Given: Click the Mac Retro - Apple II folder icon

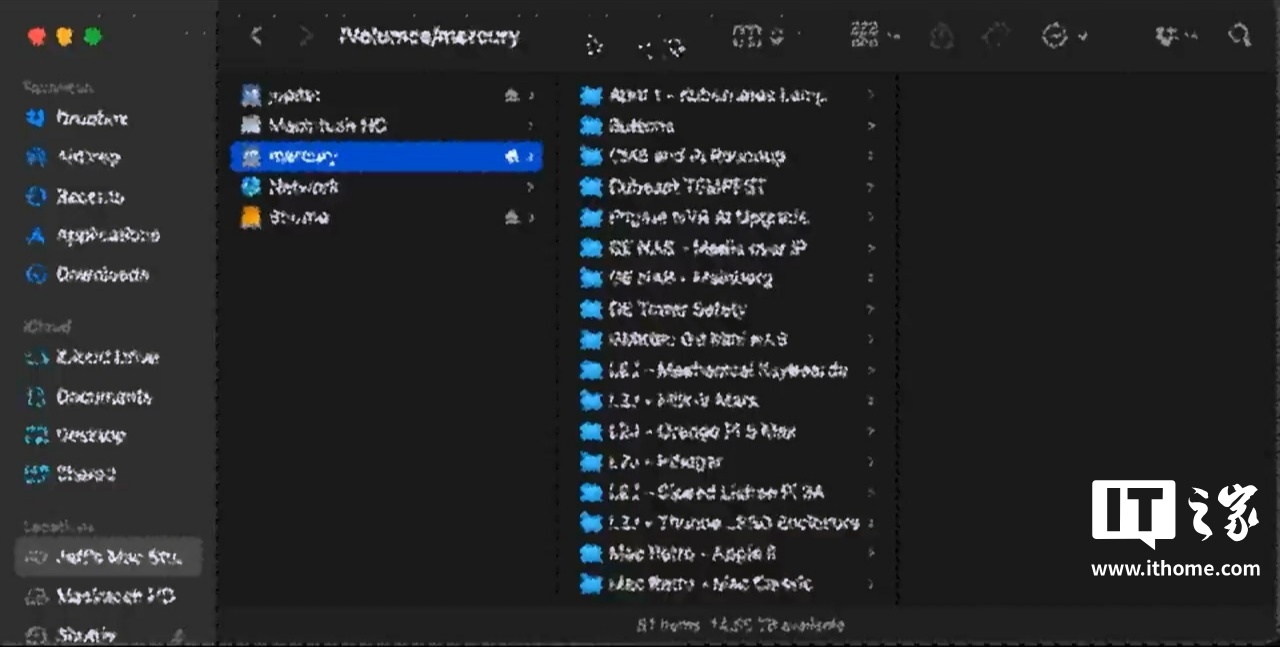Looking at the screenshot, I should pos(591,553).
